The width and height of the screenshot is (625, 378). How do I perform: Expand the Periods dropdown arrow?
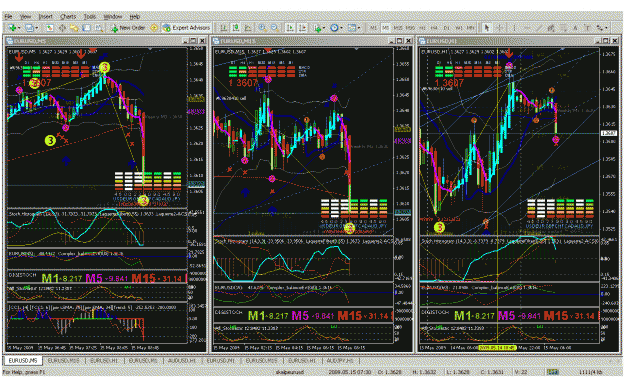341,28
